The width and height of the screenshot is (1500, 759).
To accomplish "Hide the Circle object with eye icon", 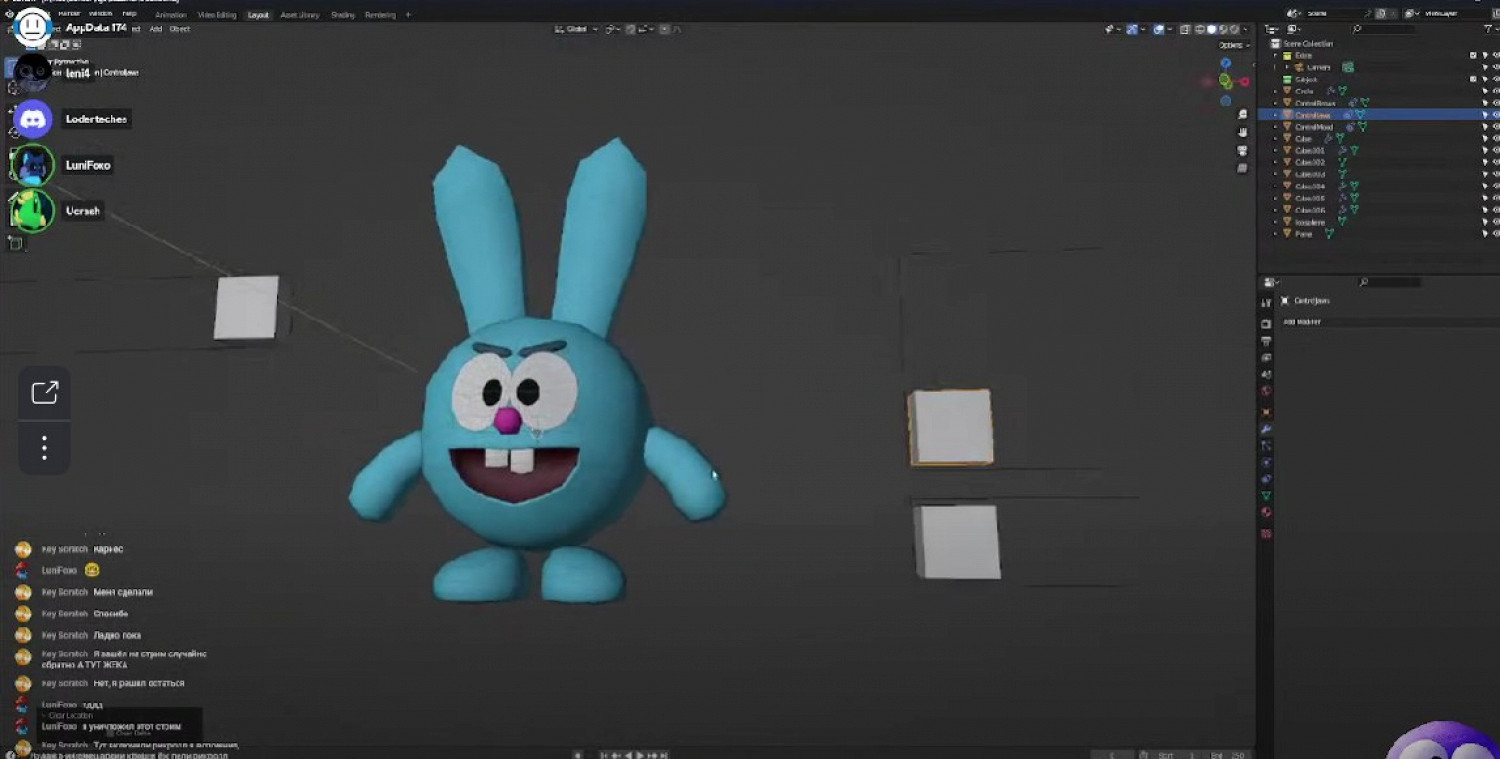I will (1496, 91).
